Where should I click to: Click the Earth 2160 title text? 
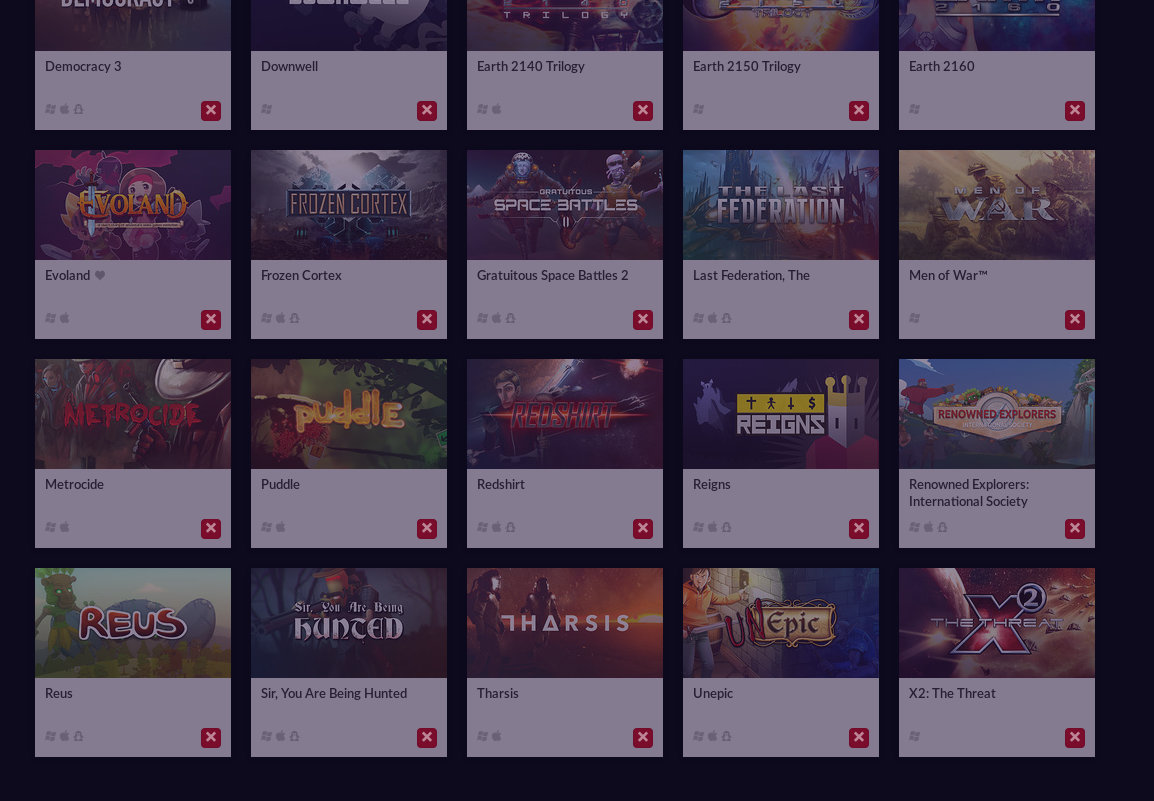pos(941,66)
